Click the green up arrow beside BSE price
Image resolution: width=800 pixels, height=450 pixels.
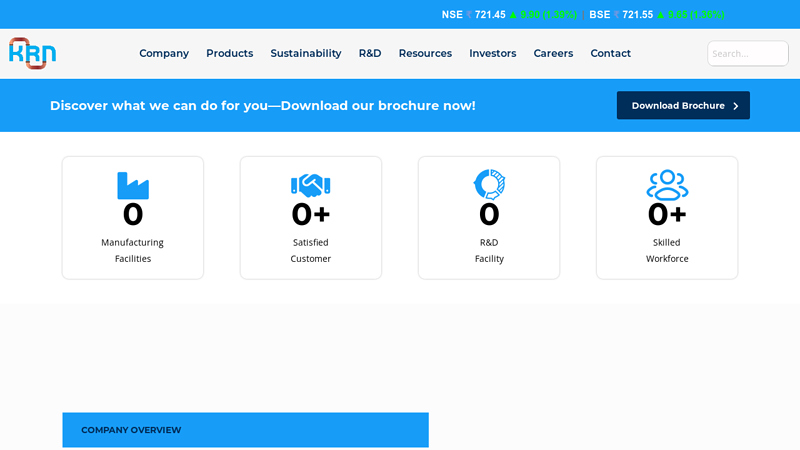point(660,15)
